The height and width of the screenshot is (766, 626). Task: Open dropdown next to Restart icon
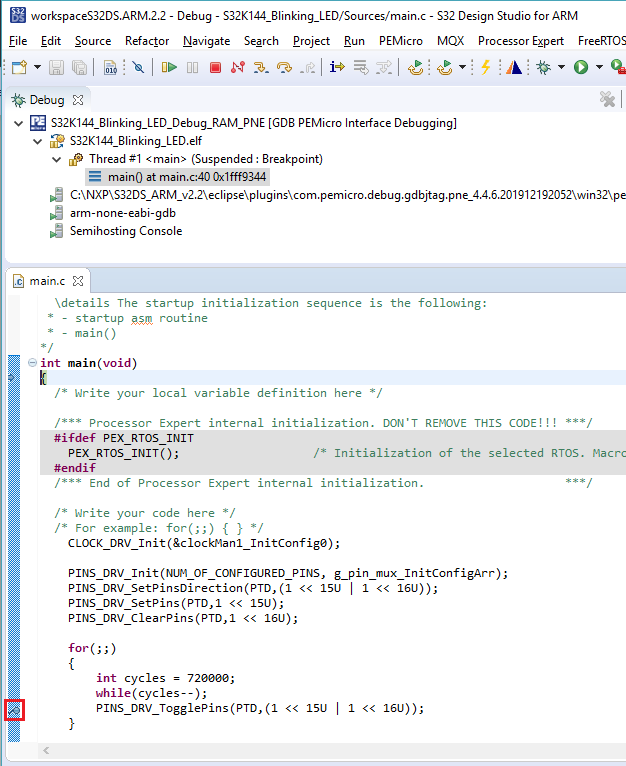462,67
